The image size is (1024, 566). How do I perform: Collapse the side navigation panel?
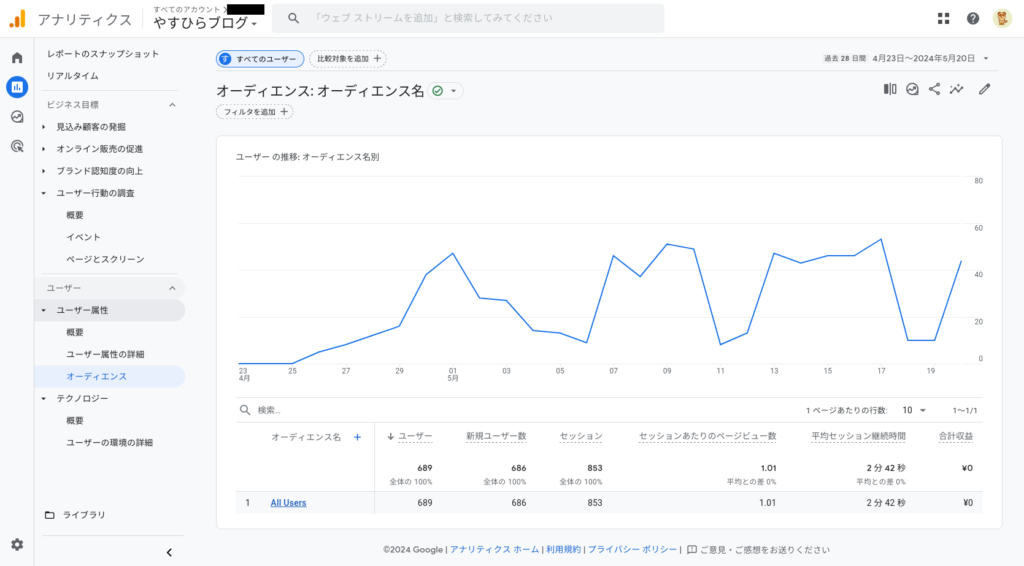(x=169, y=552)
